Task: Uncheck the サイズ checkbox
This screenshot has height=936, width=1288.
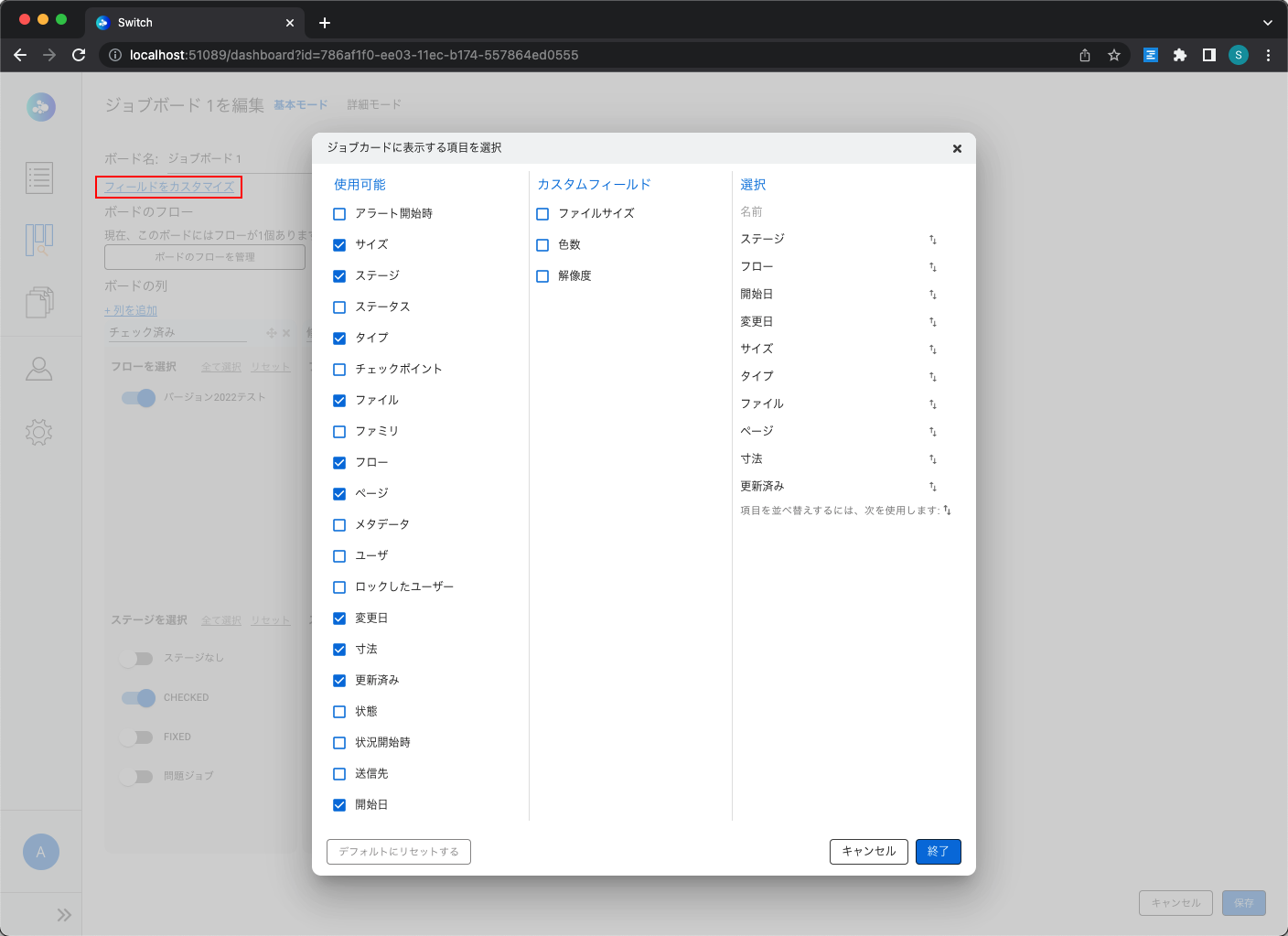Action: click(339, 245)
